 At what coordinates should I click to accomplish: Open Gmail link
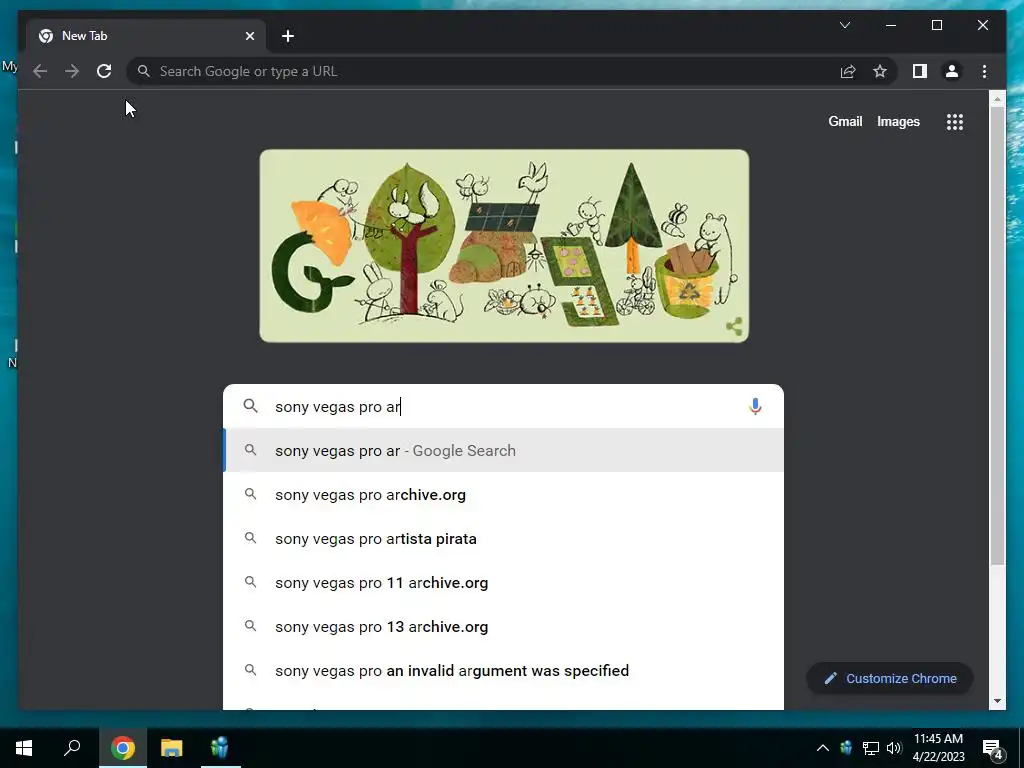(x=845, y=121)
